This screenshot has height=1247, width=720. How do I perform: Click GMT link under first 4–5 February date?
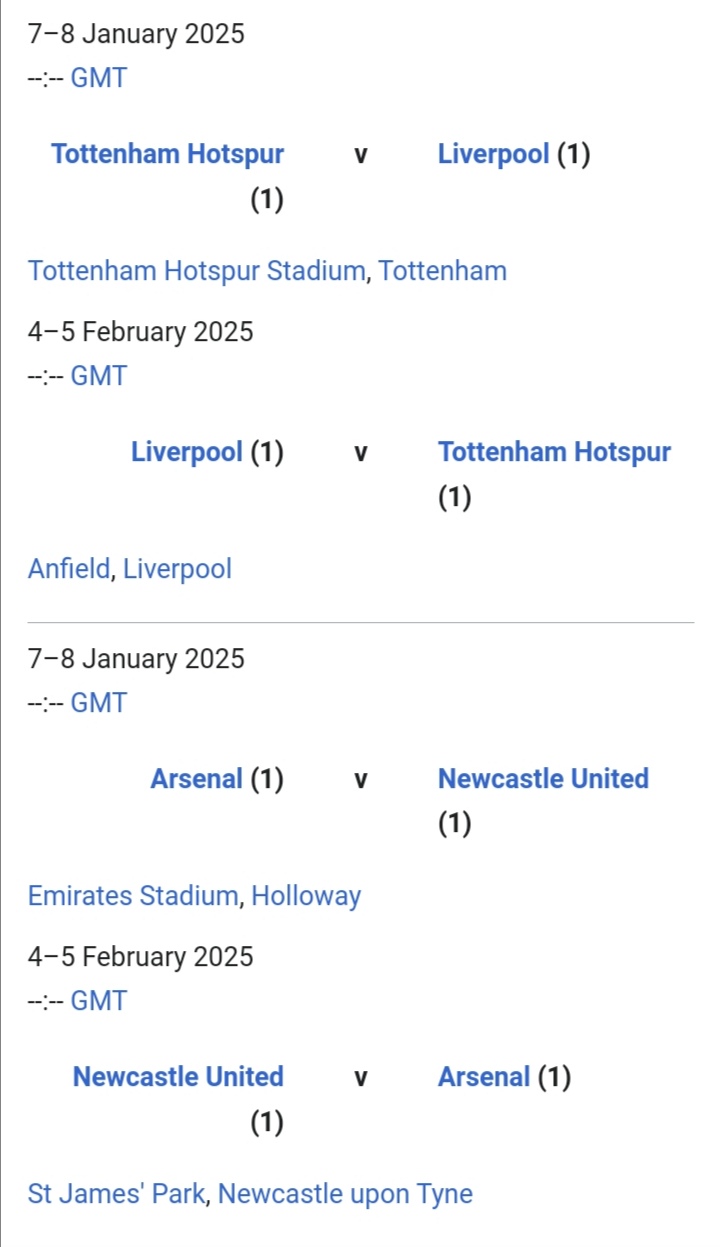click(99, 376)
